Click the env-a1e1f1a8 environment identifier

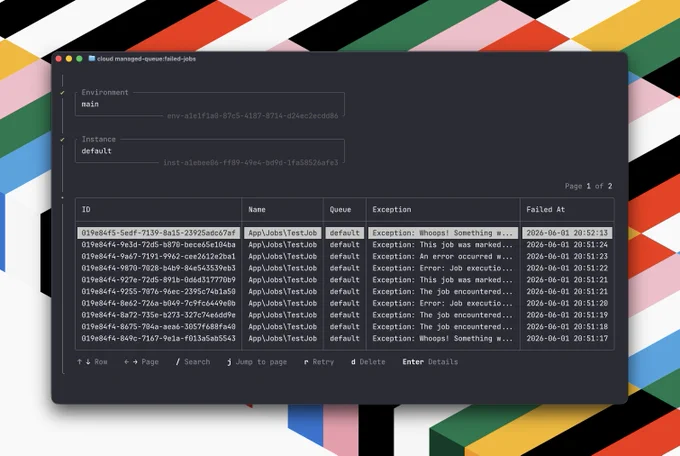pyautogui.click(x=252, y=116)
